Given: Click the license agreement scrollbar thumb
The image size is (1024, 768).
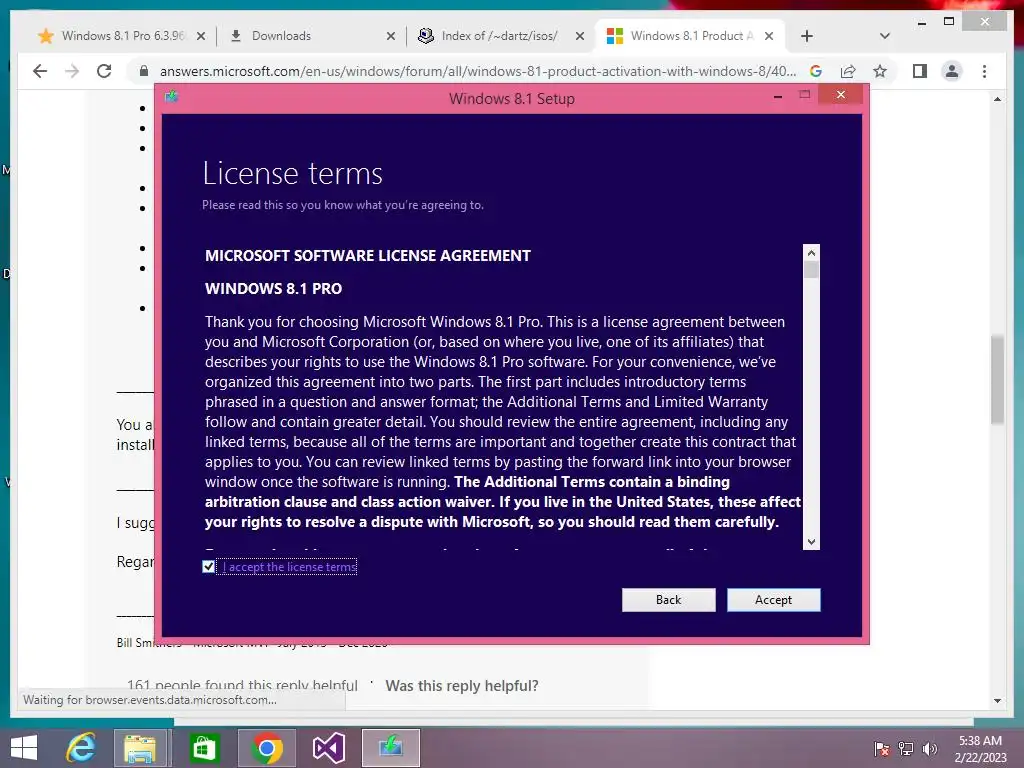Looking at the screenshot, I should (x=811, y=270).
